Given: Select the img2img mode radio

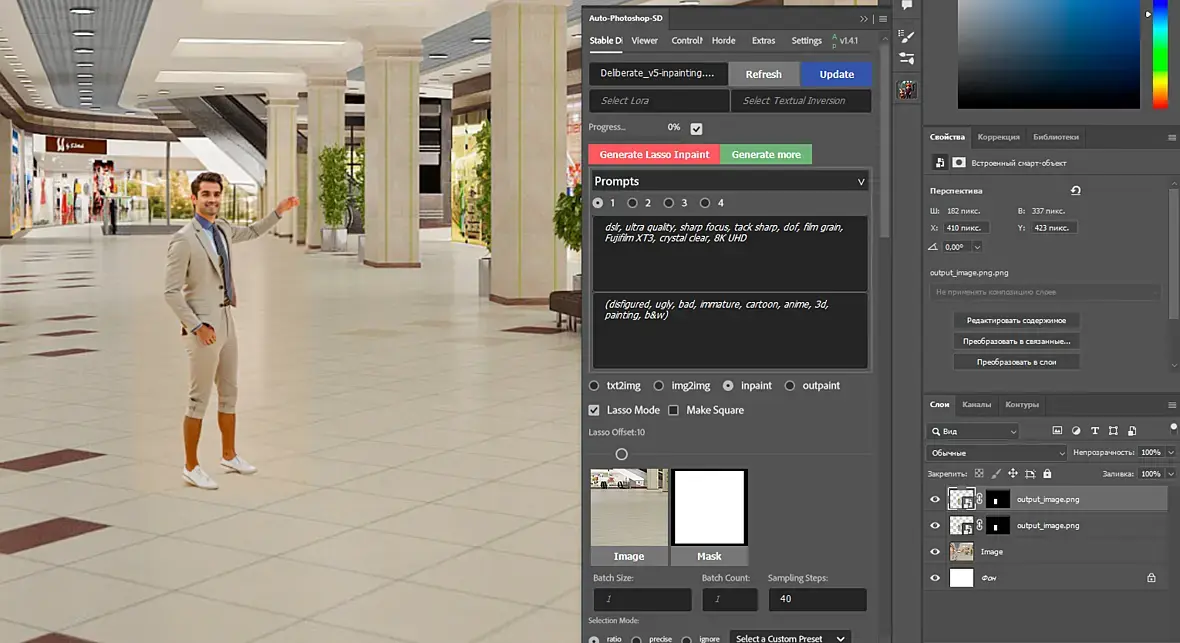Looking at the screenshot, I should (658, 385).
